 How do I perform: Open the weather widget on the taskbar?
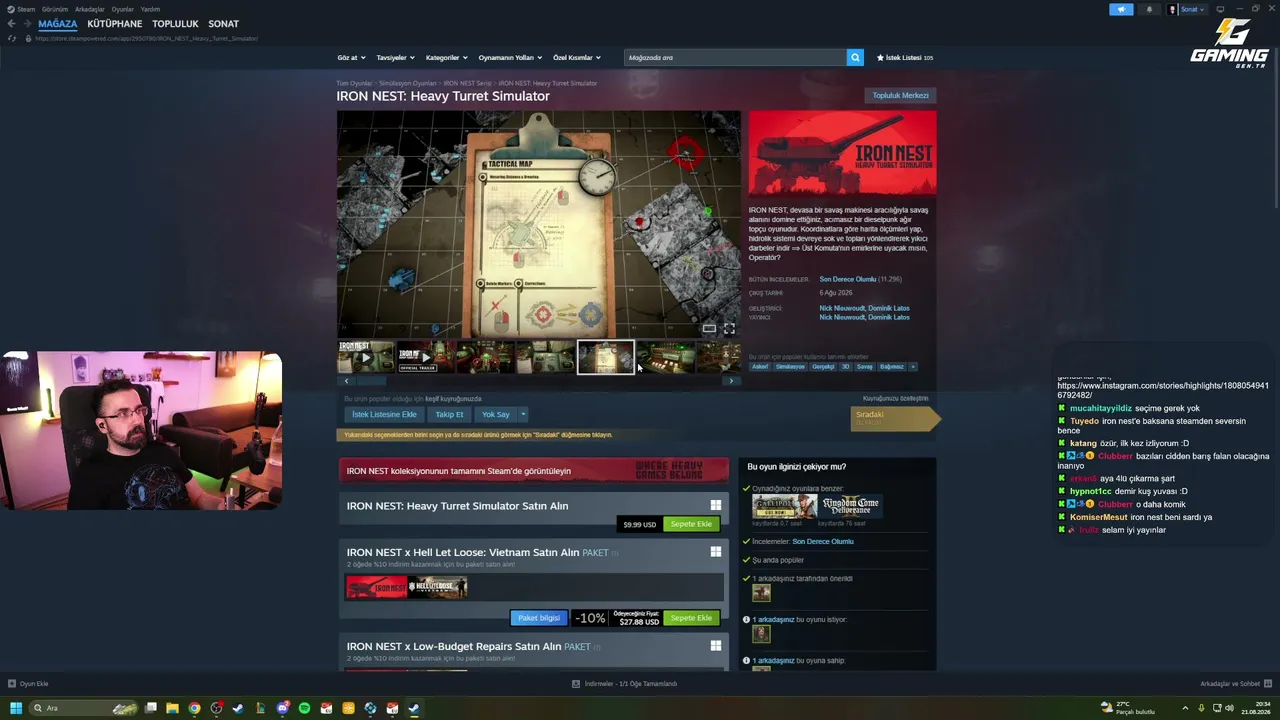coord(1128,708)
